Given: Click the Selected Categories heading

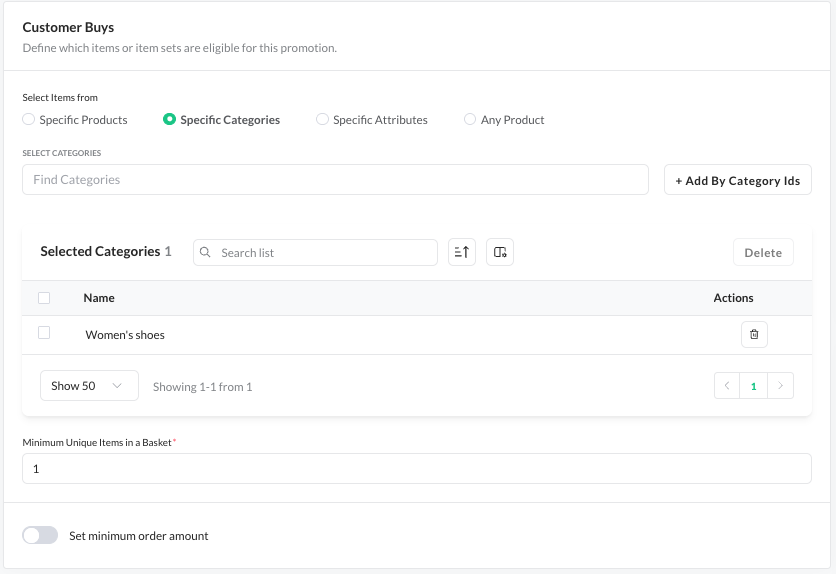Looking at the screenshot, I should click(100, 251).
